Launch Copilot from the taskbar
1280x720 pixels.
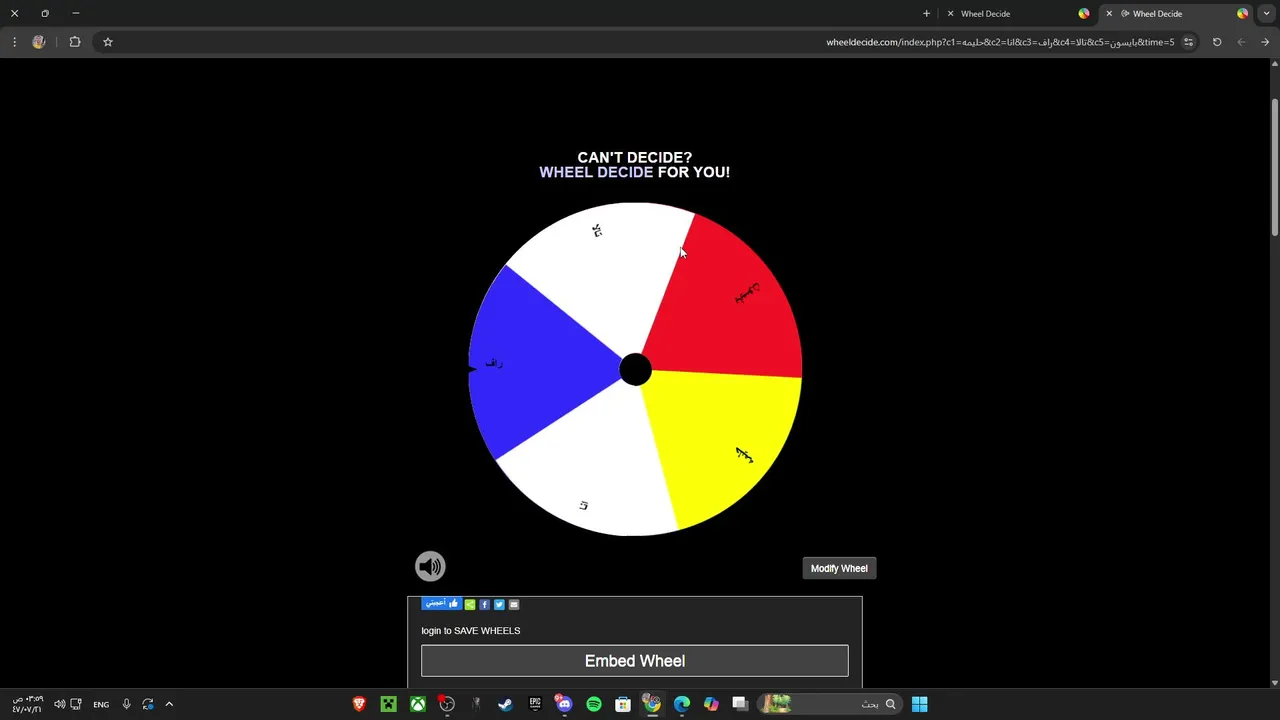[711, 704]
